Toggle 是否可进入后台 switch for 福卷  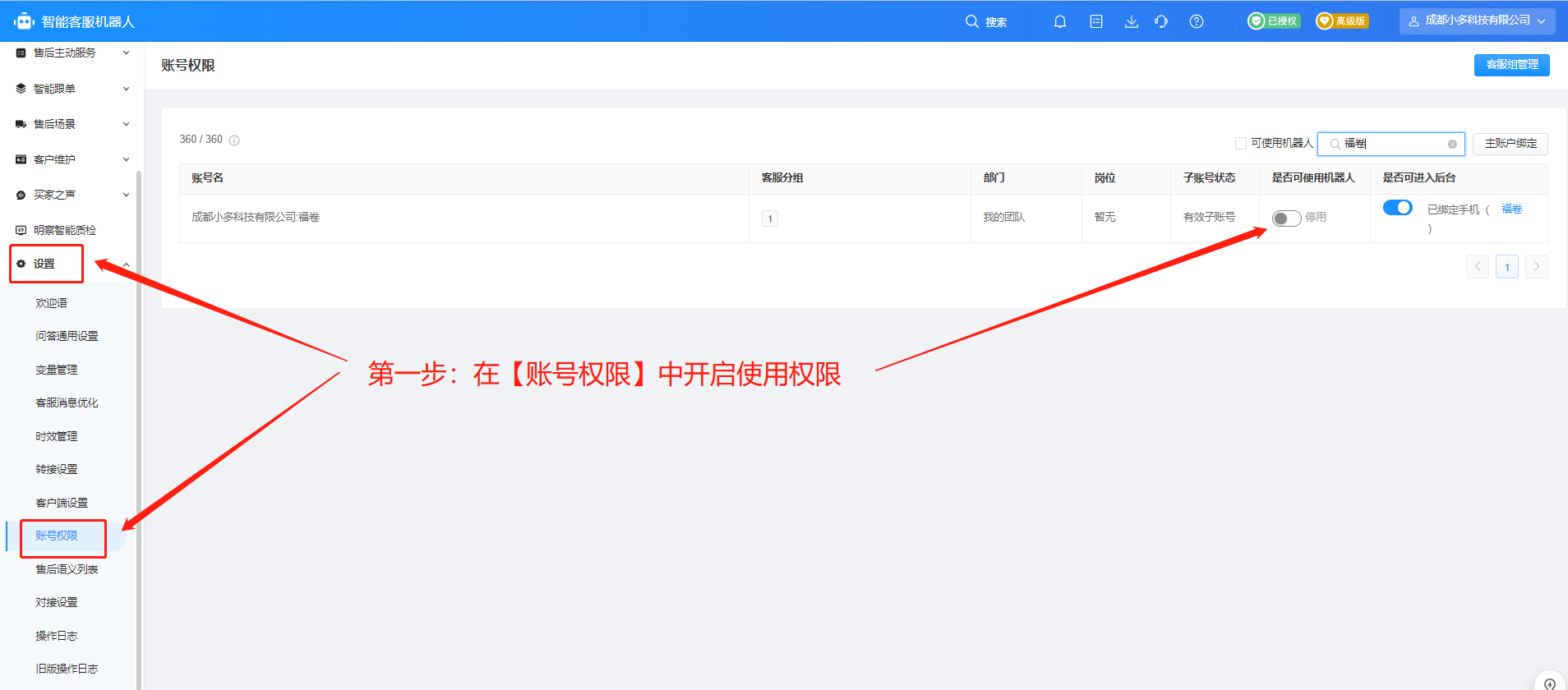(1397, 208)
